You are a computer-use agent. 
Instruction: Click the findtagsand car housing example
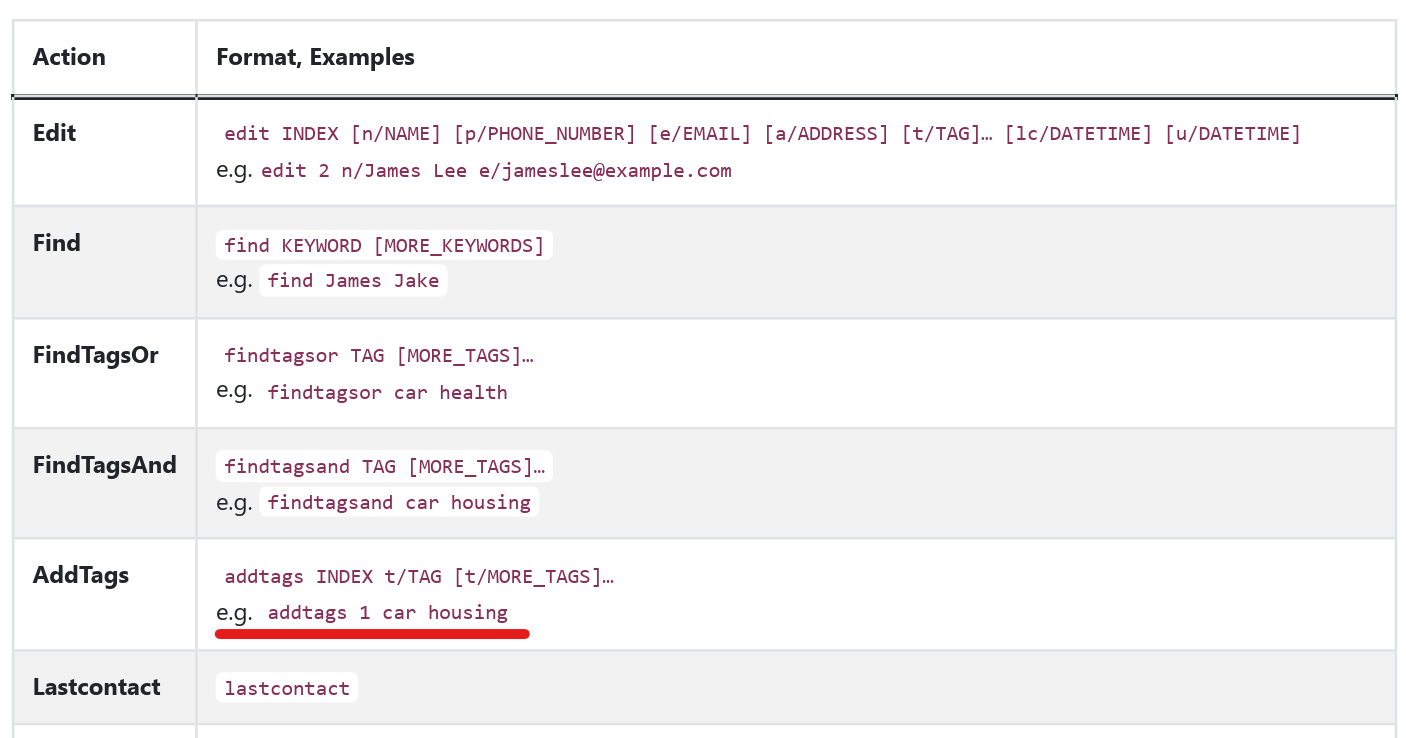click(399, 502)
